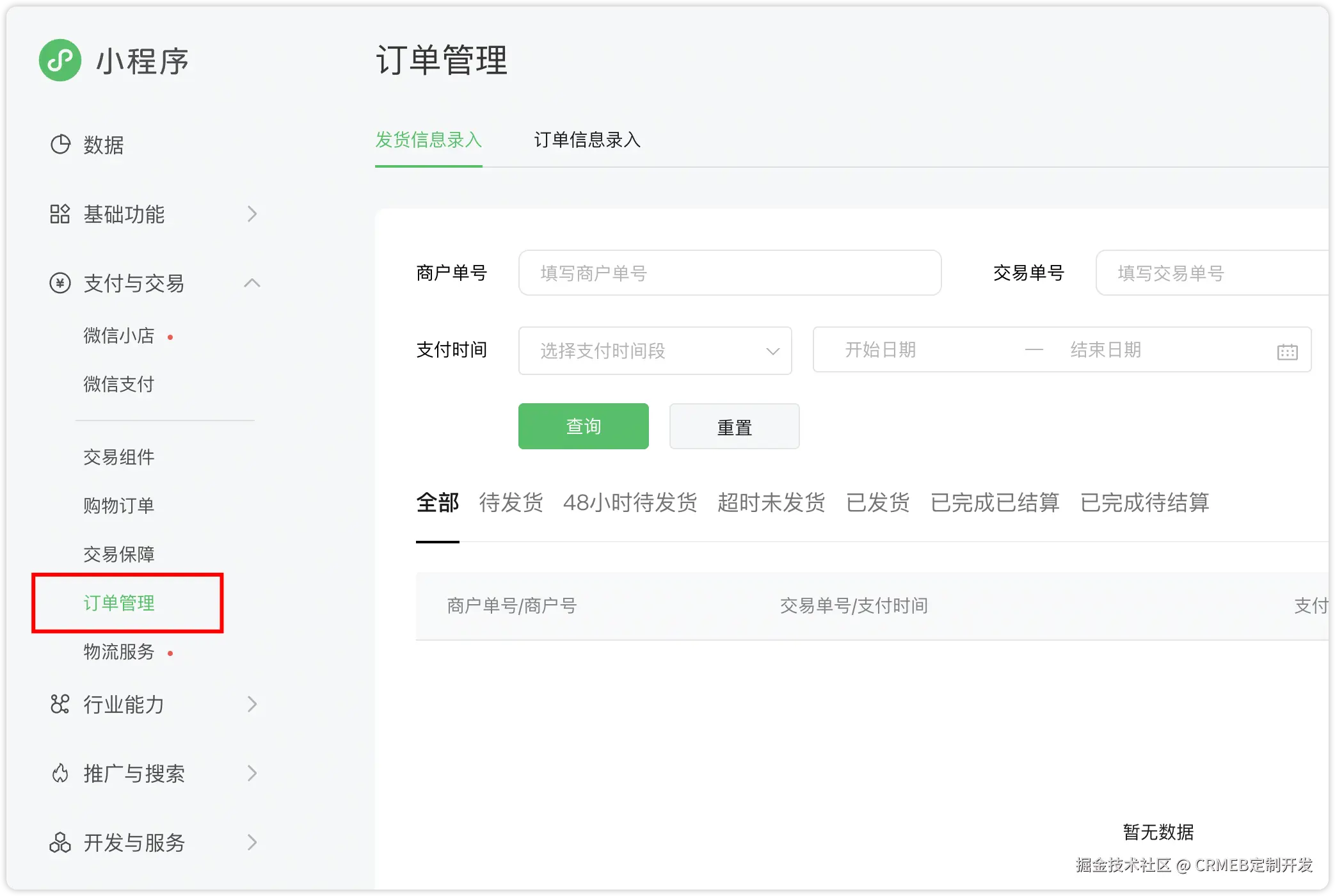
Task: Expand the 基础功能 chevron arrow
Action: 252,214
